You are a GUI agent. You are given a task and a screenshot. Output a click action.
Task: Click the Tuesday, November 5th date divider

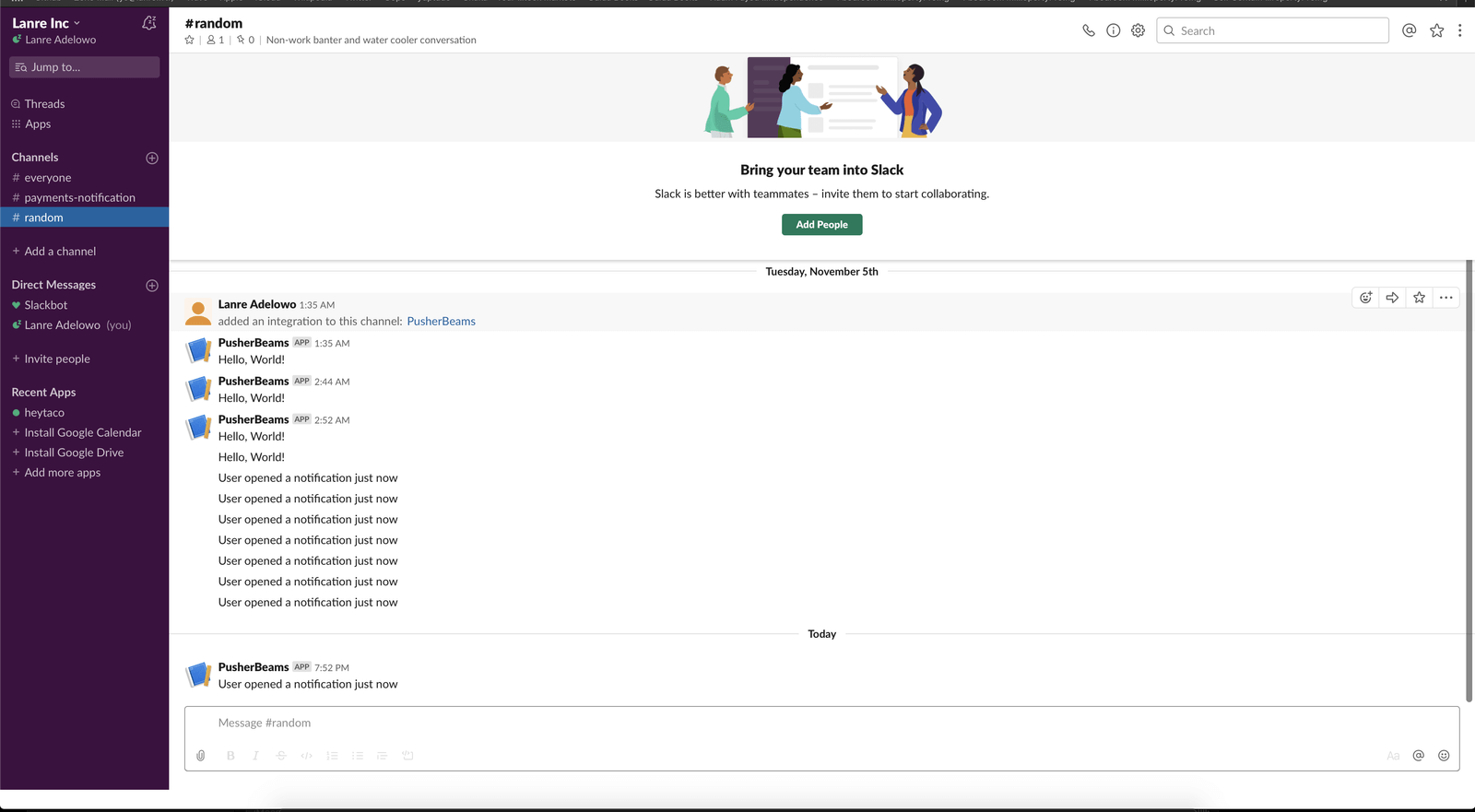pyautogui.click(x=822, y=272)
